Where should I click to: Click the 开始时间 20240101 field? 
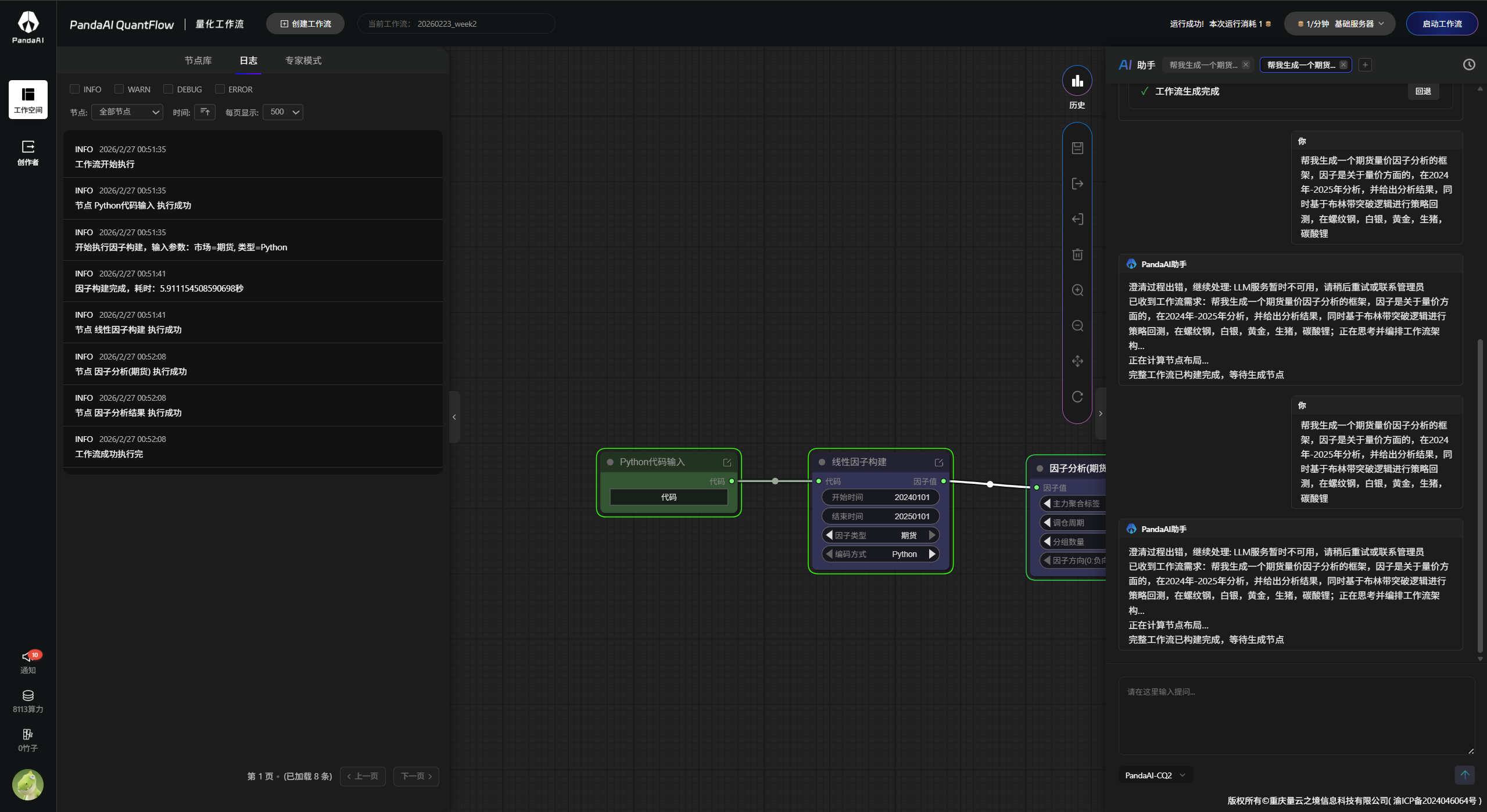tap(880, 497)
